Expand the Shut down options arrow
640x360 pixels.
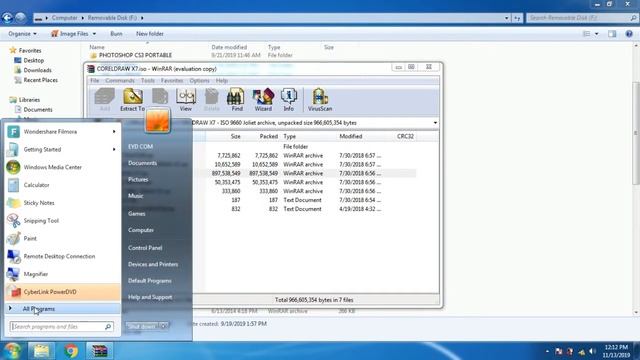(163, 326)
